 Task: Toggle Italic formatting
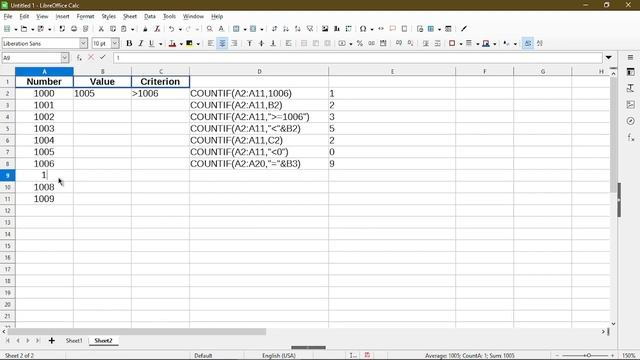coord(141,43)
